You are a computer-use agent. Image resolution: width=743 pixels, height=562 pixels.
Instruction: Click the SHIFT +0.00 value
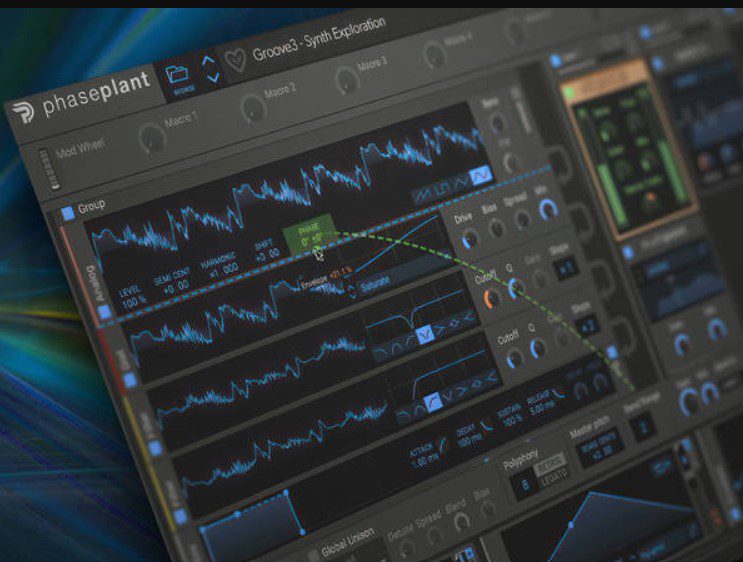click(x=266, y=250)
